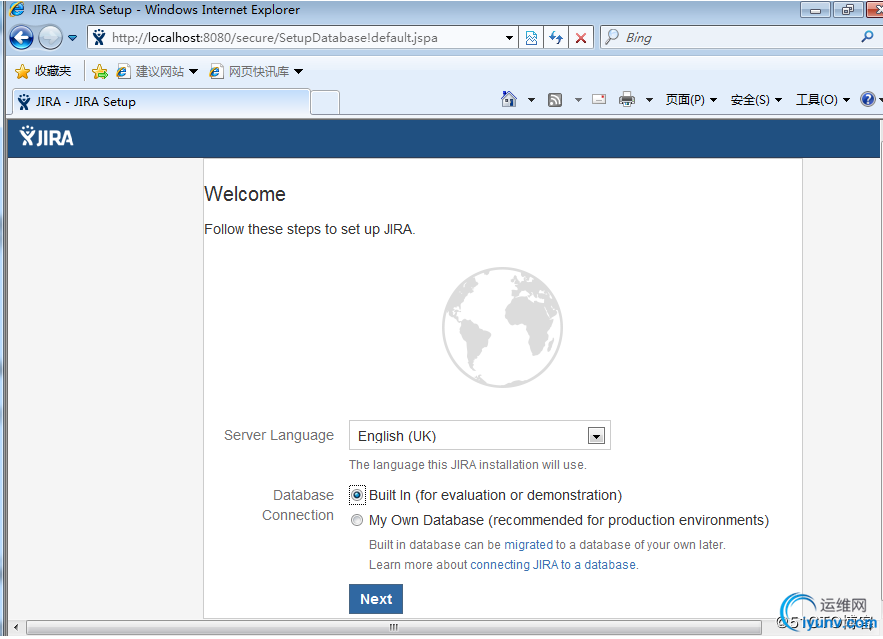Click the JIRA logo in header
883x639 pixels.
point(46,137)
